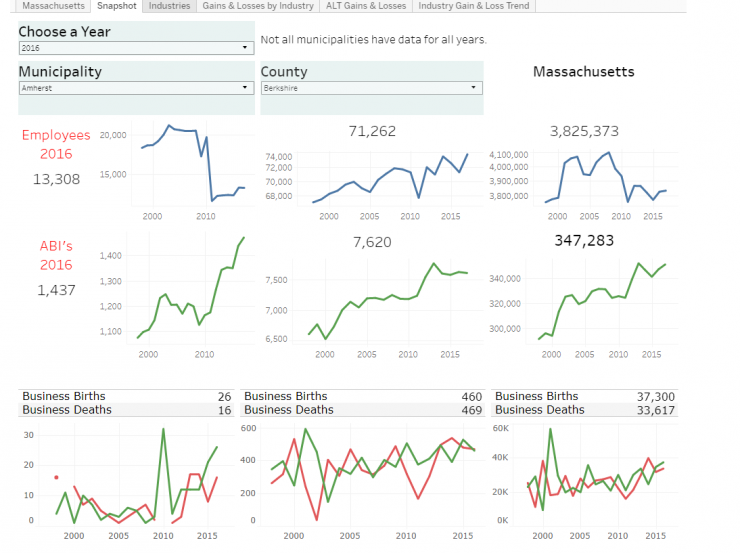Select the Snapshot tab

coord(116,6)
